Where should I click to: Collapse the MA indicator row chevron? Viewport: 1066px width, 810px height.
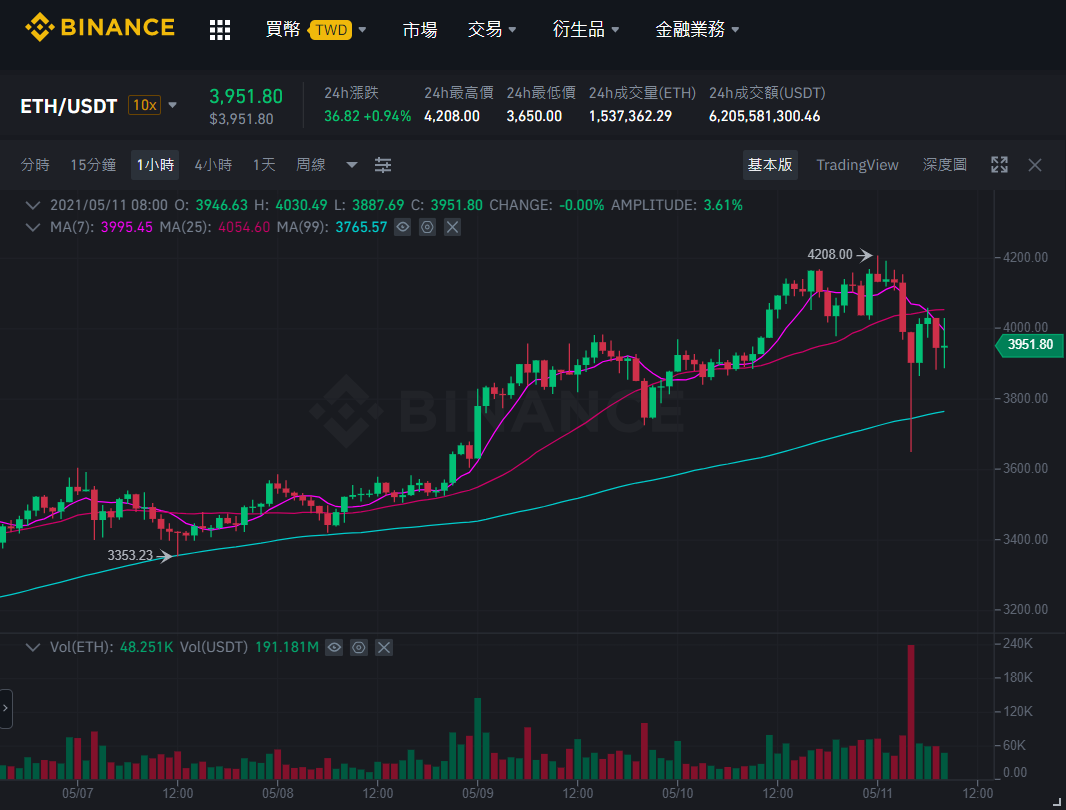(32, 227)
